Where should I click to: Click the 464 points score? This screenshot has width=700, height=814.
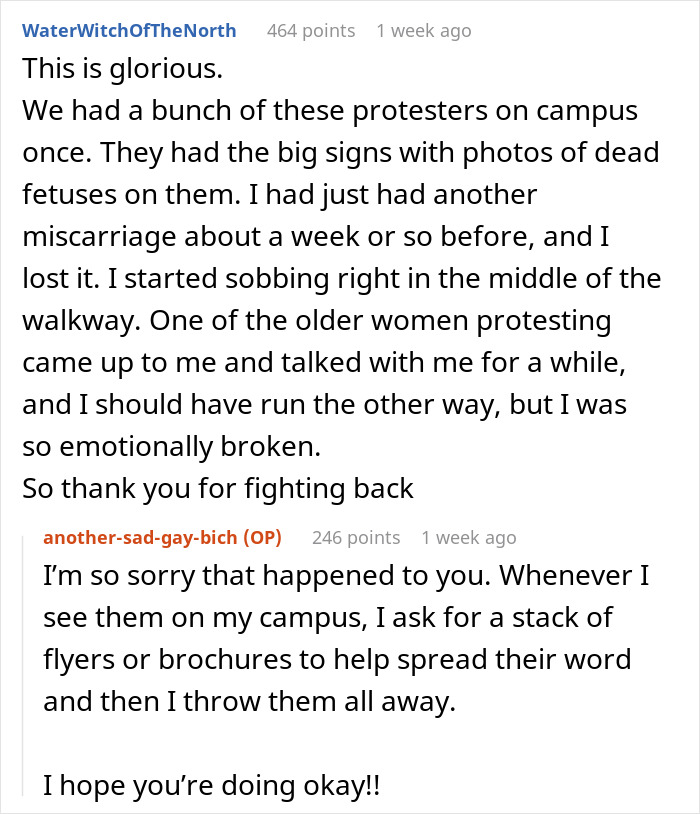point(310,31)
